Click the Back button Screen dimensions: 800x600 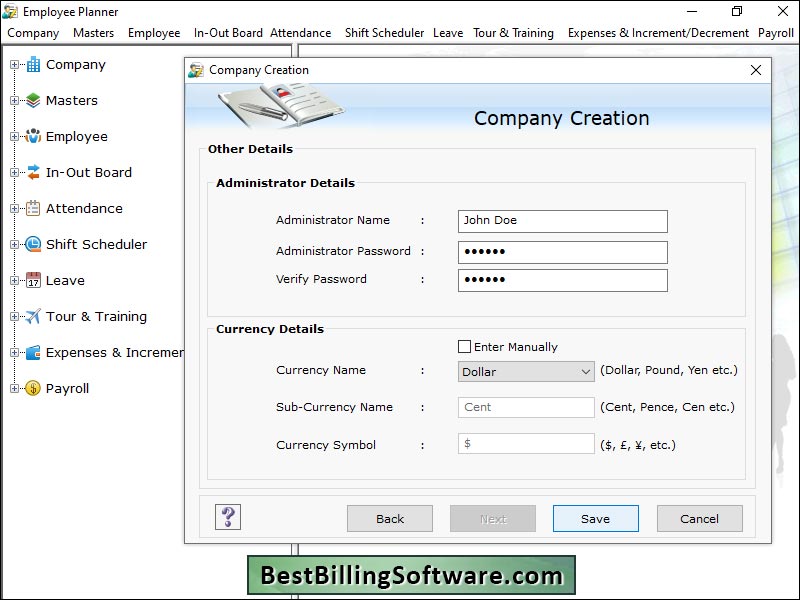tap(389, 518)
